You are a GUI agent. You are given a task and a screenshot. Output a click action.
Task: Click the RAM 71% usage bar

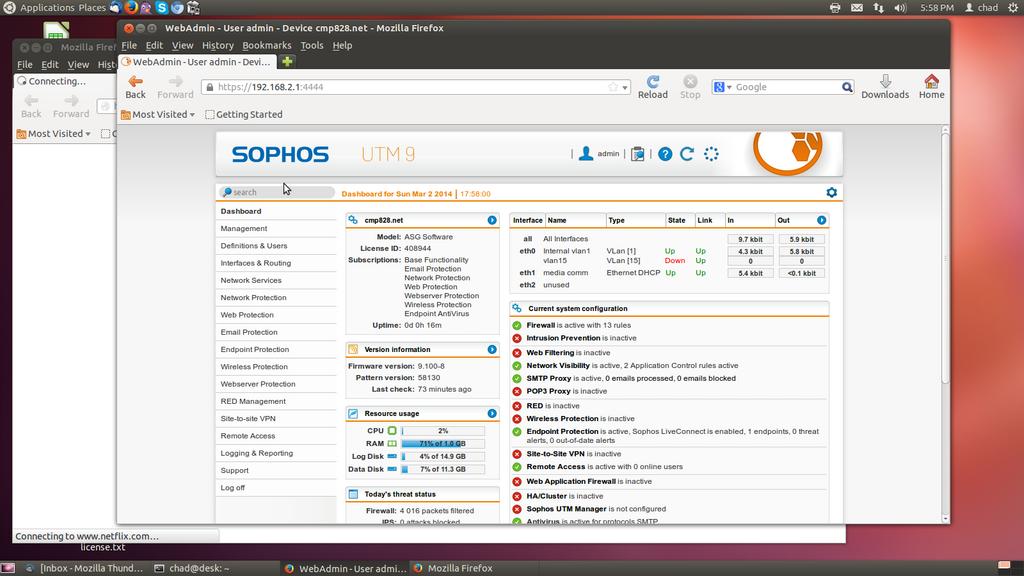(443, 443)
